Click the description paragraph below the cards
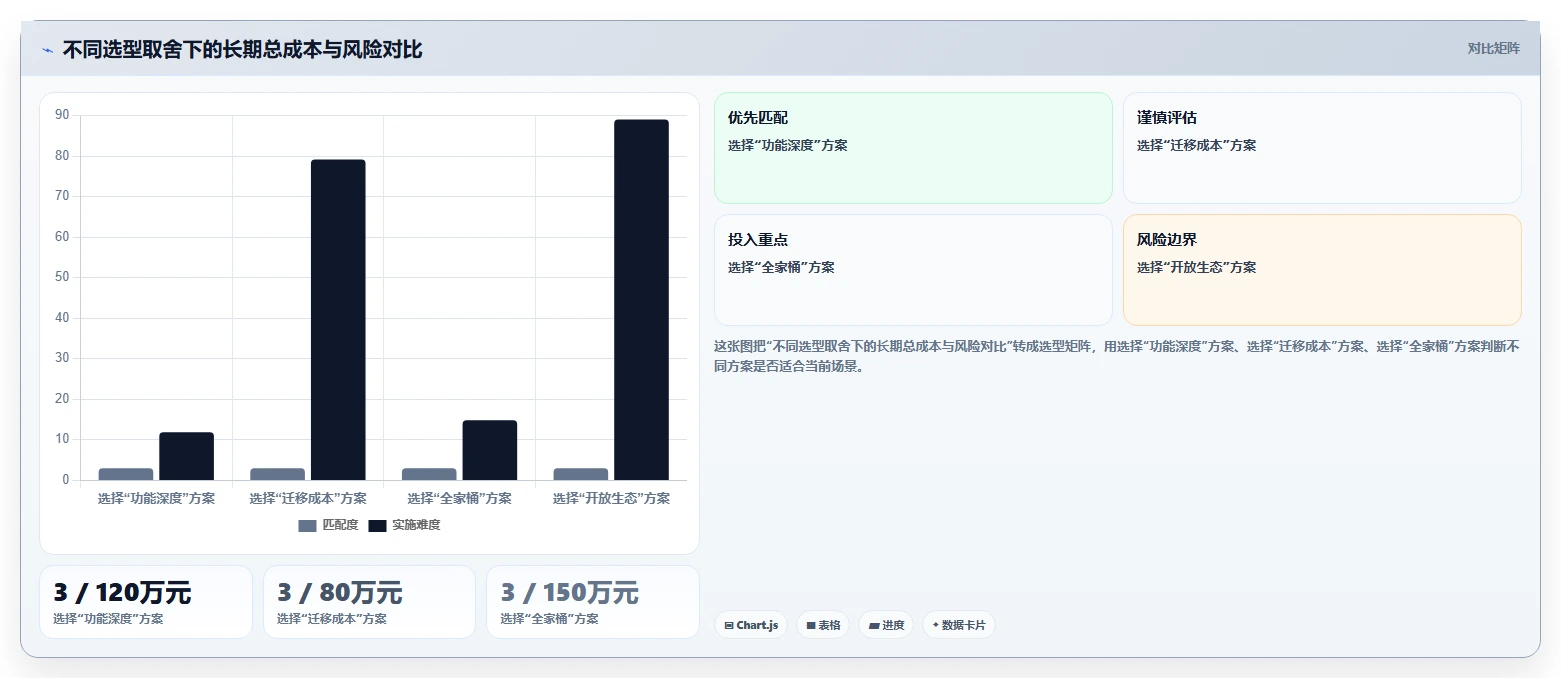The width and height of the screenshot is (1561, 678). coord(1117,356)
